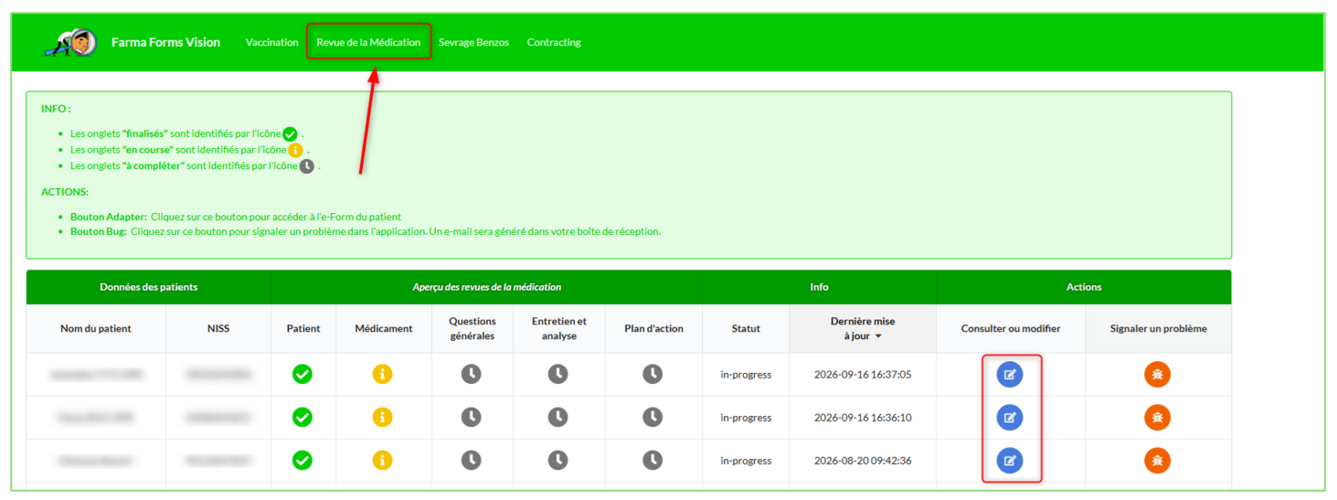
Task: Click the ACTIONS: heading in info box
Action: [65, 191]
